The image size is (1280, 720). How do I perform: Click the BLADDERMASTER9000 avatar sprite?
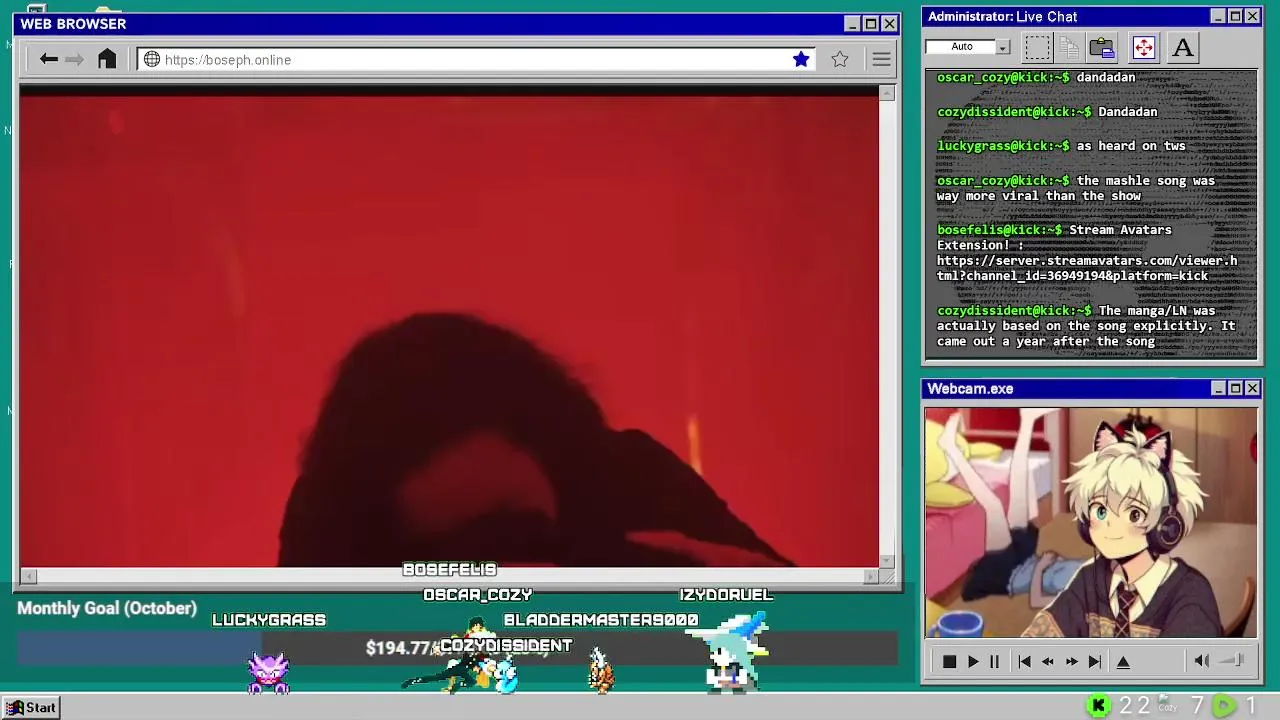click(x=600, y=671)
